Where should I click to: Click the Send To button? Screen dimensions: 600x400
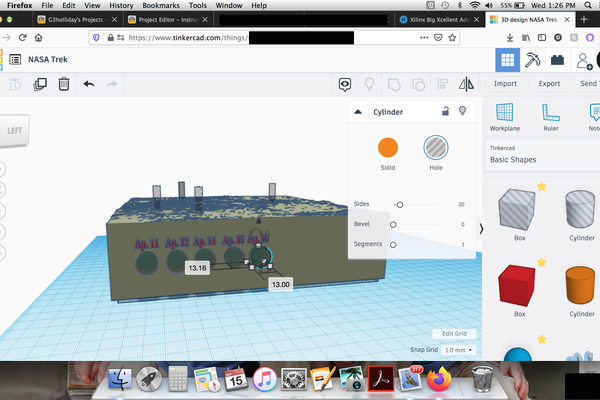coord(587,84)
